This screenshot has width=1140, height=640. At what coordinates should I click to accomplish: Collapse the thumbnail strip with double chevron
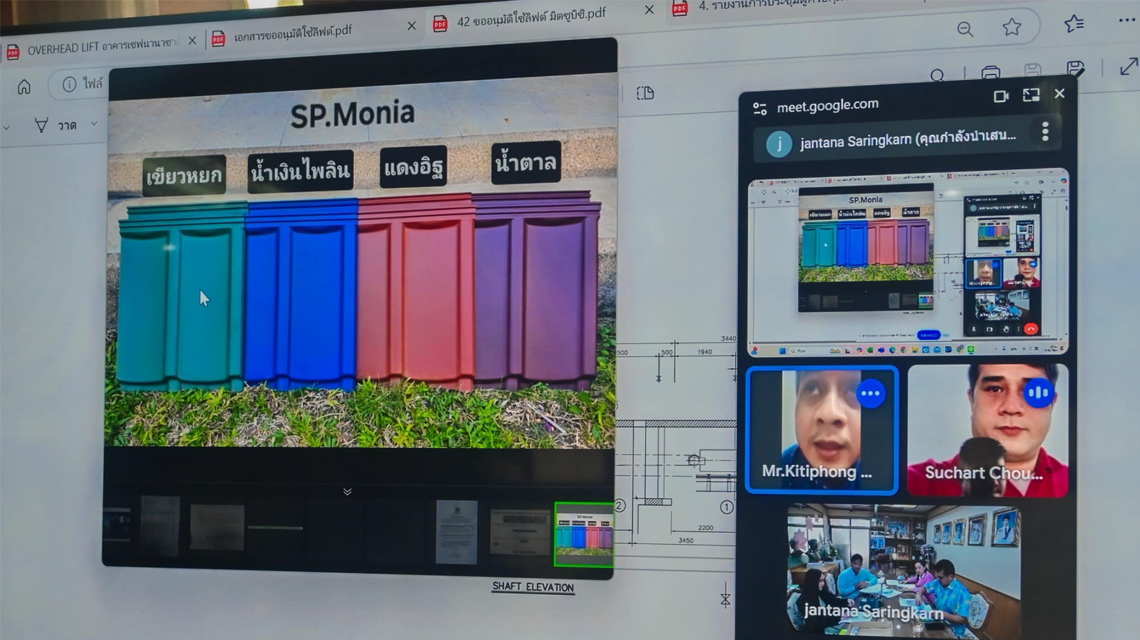click(348, 492)
